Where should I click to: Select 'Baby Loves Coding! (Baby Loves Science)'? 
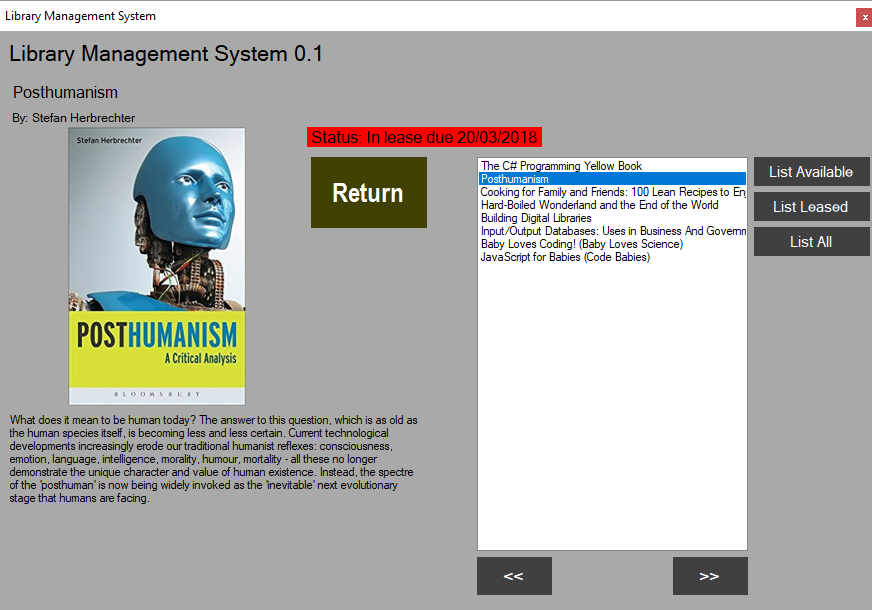coord(612,244)
